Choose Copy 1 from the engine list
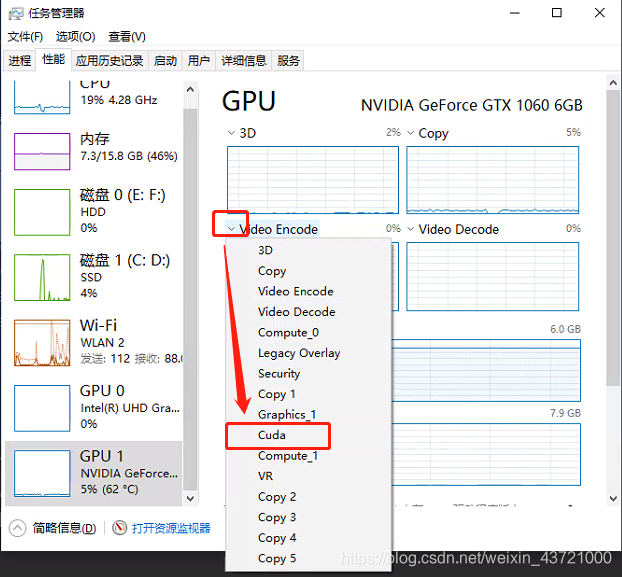Image resolution: width=622 pixels, height=577 pixels. pos(308,394)
